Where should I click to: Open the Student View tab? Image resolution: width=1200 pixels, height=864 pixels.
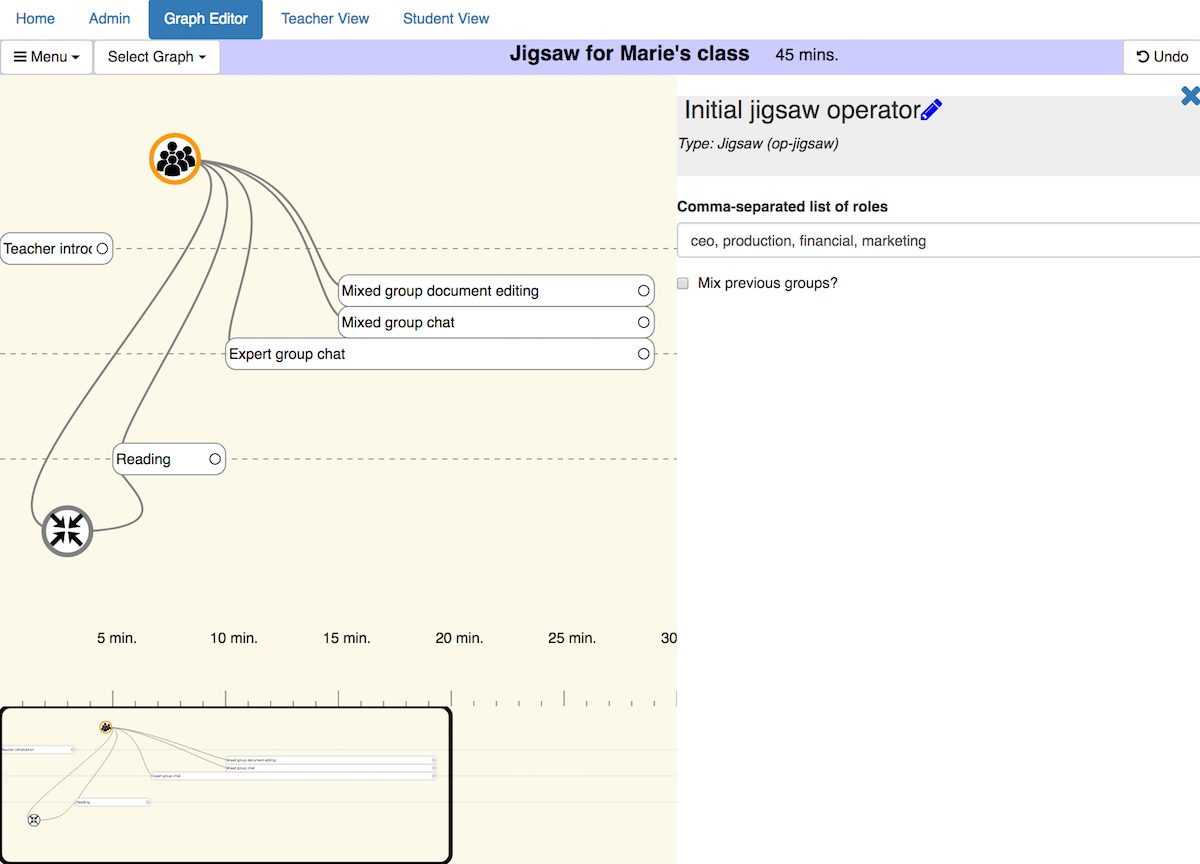(446, 19)
